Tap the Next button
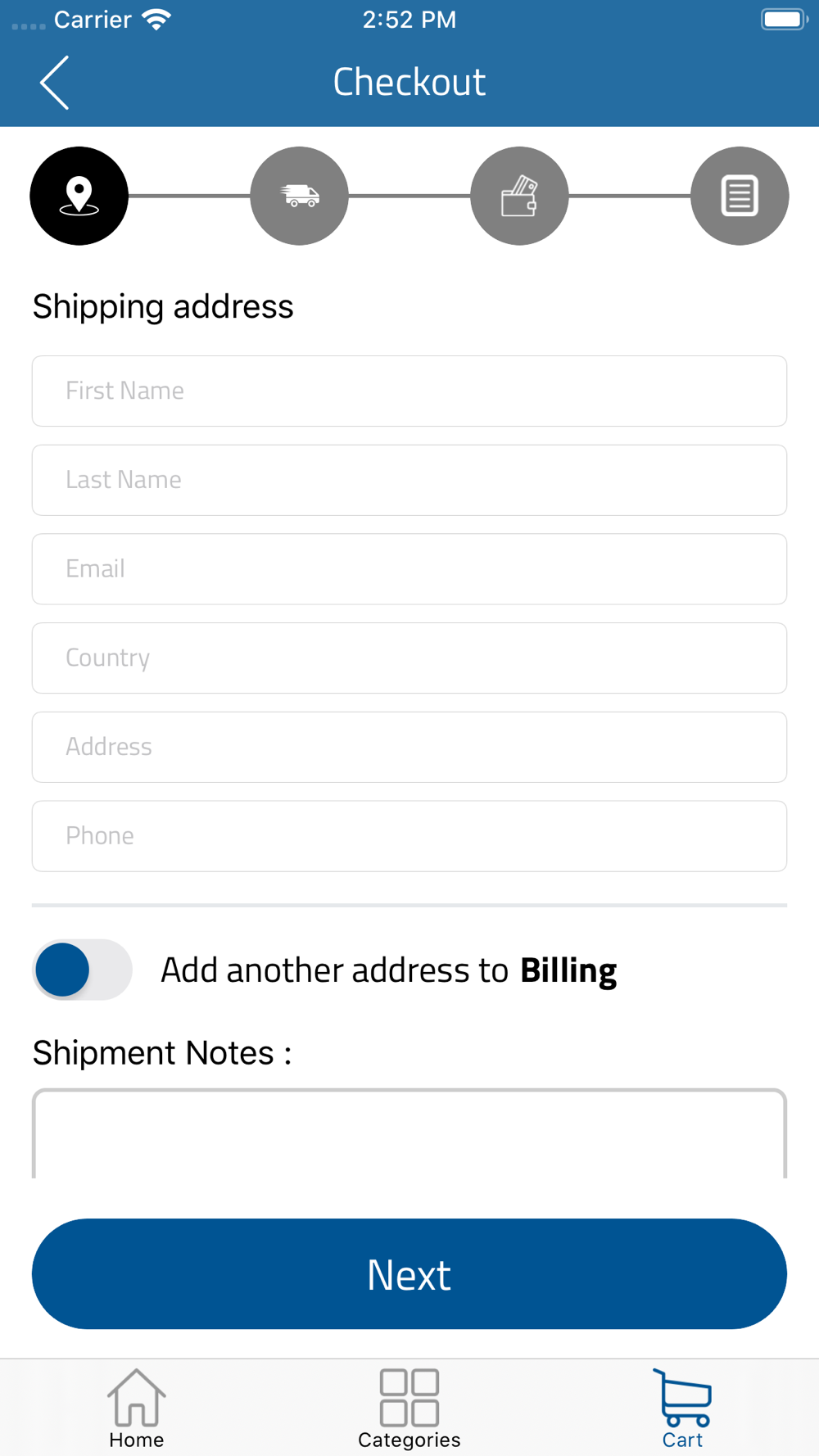The width and height of the screenshot is (819, 1456). pos(409,1273)
